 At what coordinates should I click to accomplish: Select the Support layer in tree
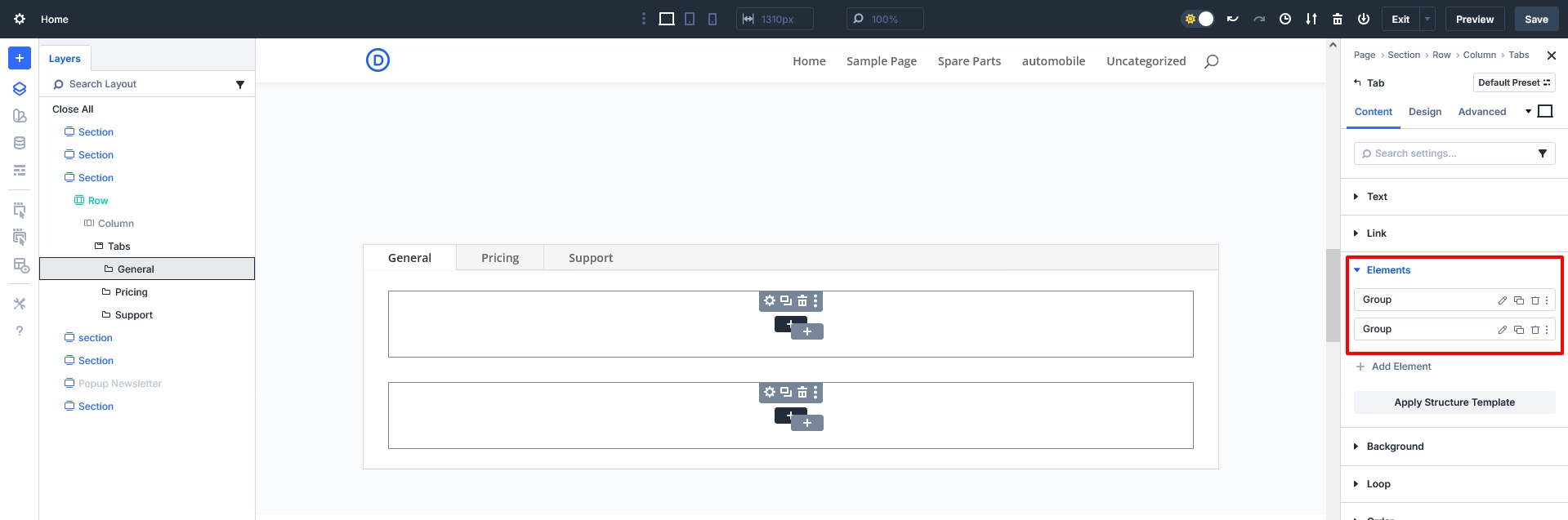134,315
